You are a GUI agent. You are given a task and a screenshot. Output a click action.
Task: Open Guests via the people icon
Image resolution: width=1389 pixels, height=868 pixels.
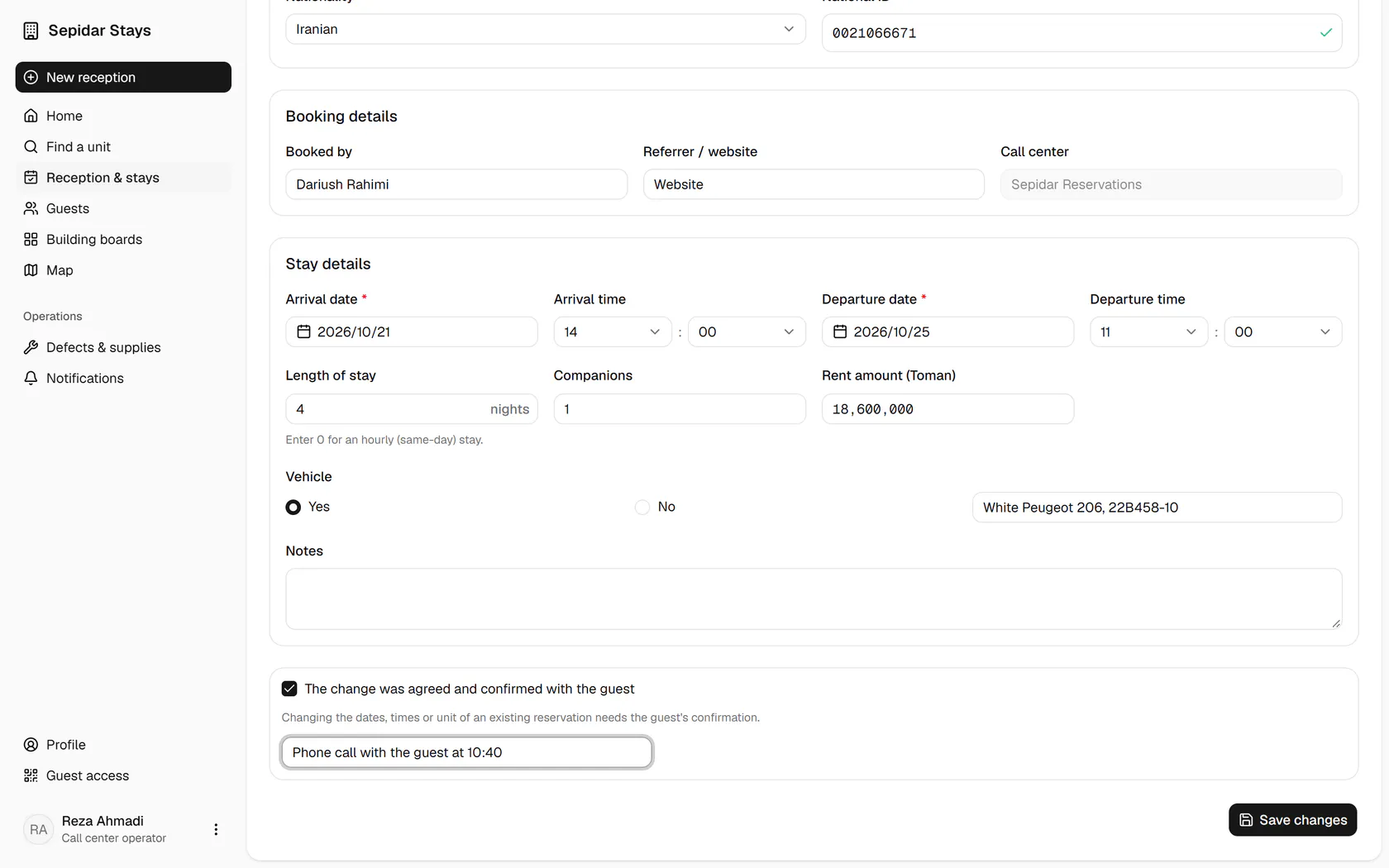pyautogui.click(x=31, y=208)
